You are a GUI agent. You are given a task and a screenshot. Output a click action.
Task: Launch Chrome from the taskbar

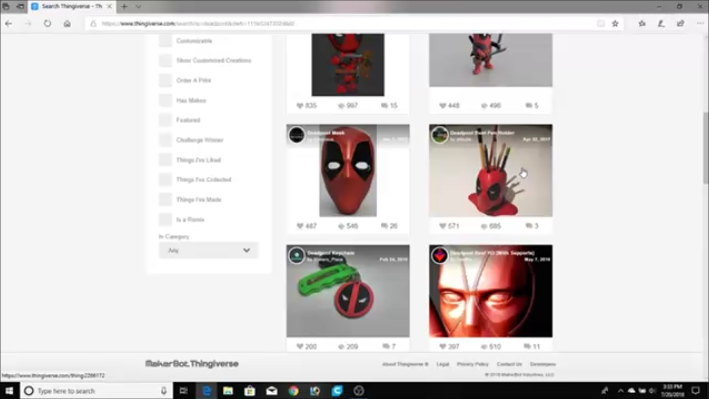click(293, 390)
